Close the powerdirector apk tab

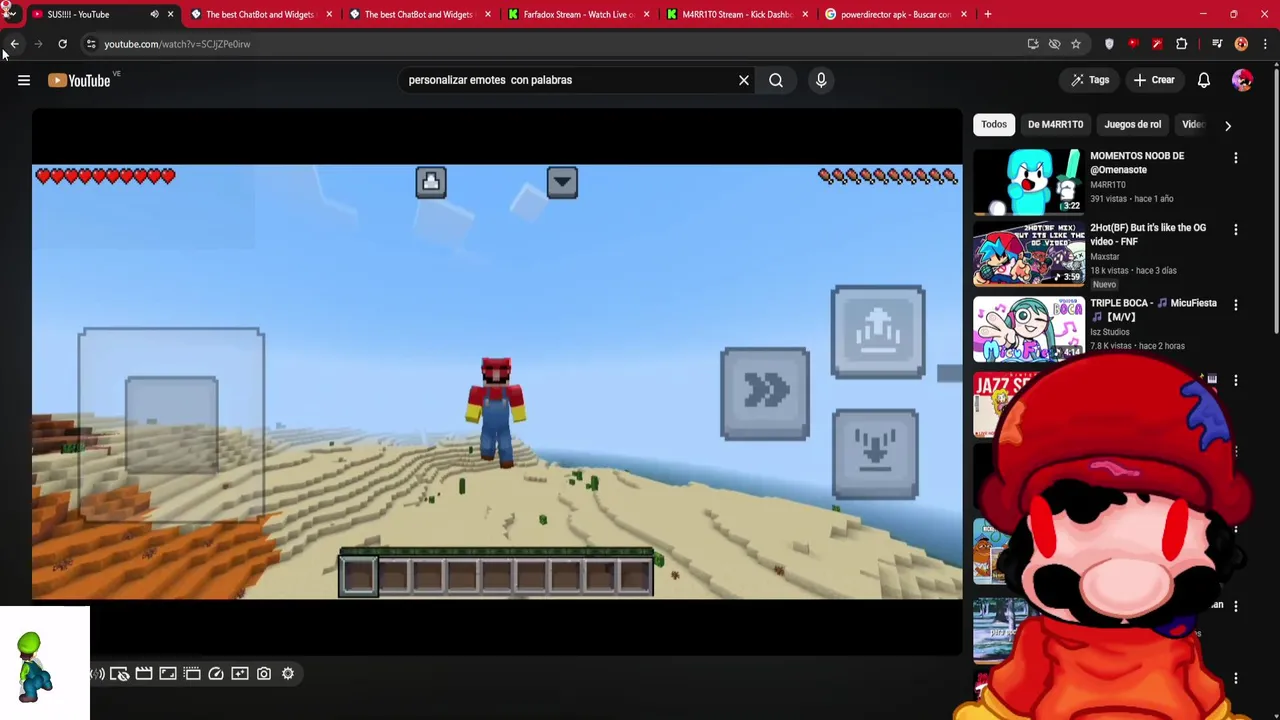pos(963,14)
